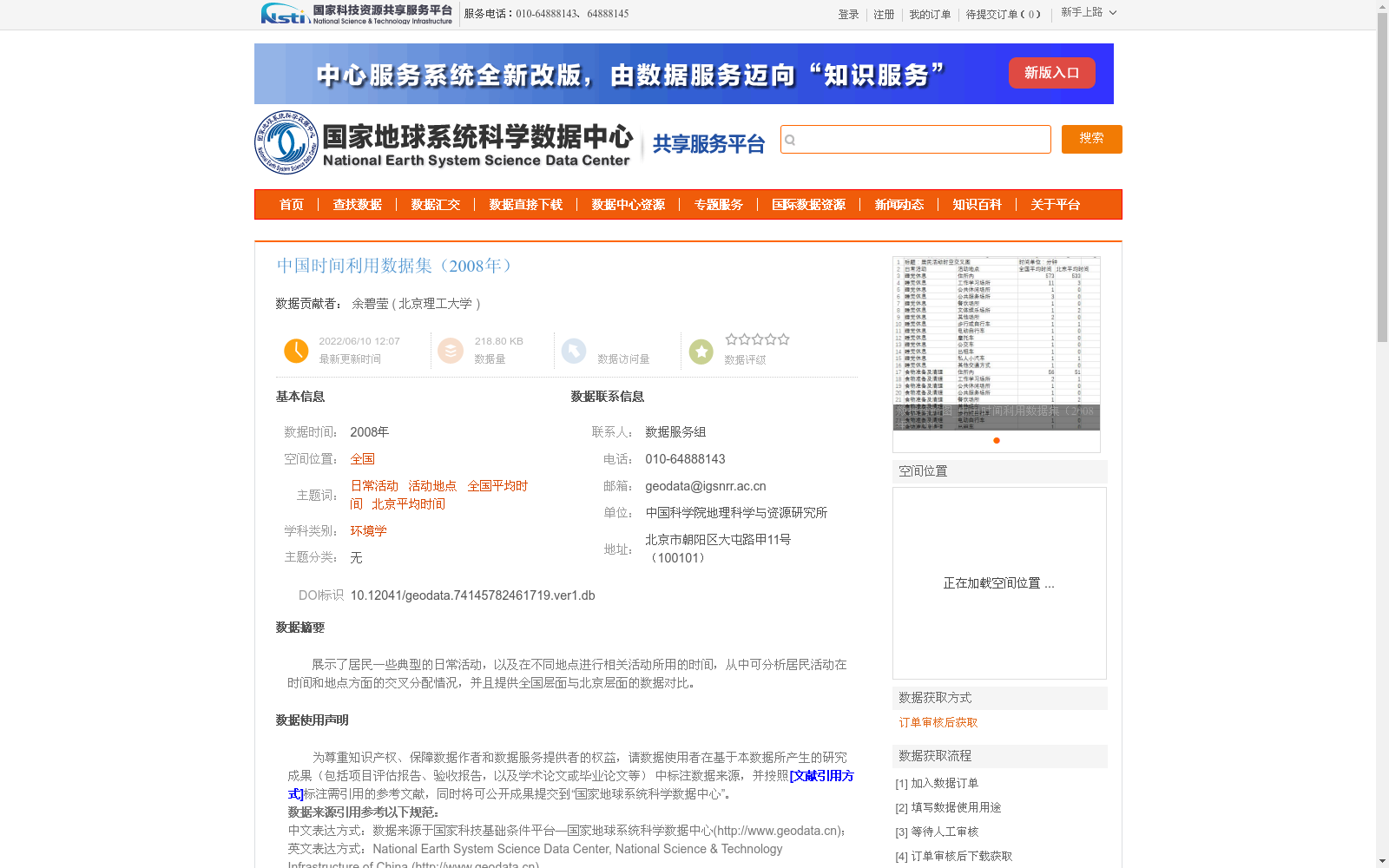
Task: Click the orange 搜索 button
Action: [1091, 139]
